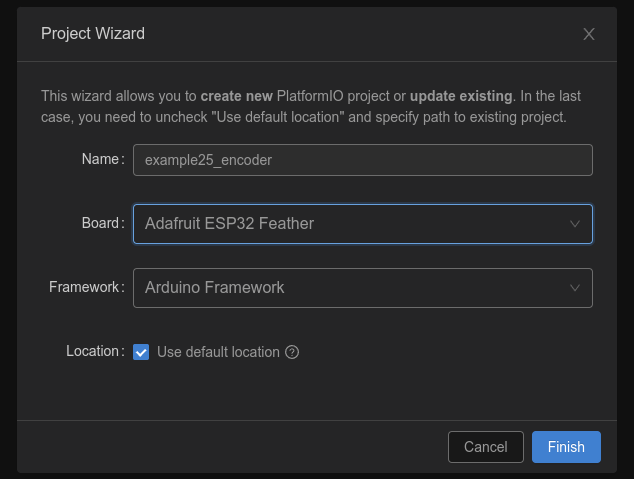Click the Project Wizard title text
634x479 pixels.
coord(93,34)
